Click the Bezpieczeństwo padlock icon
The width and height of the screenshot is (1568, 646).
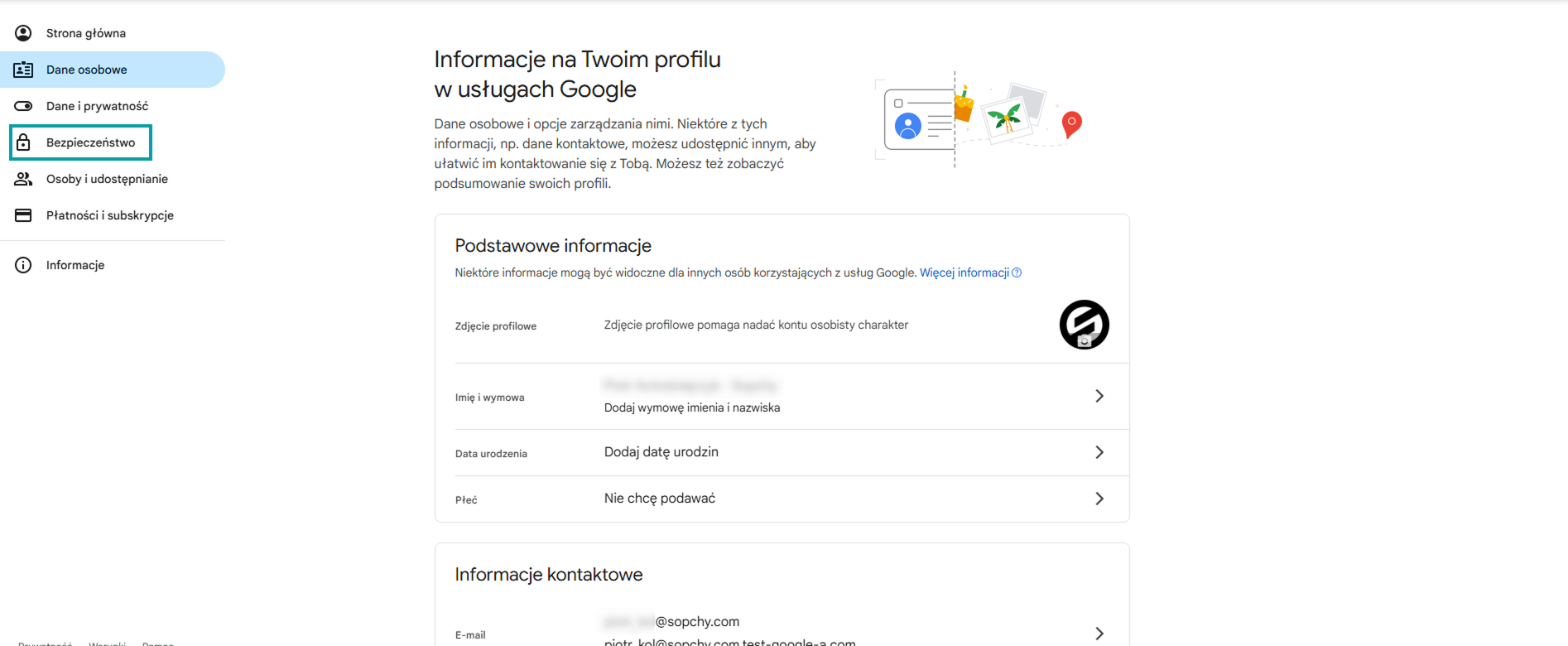(23, 142)
